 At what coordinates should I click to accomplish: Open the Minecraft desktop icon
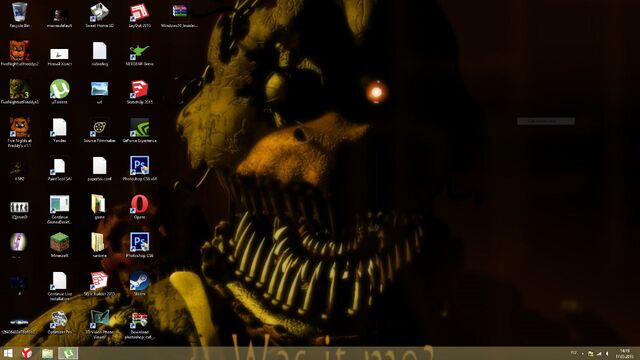[60, 244]
